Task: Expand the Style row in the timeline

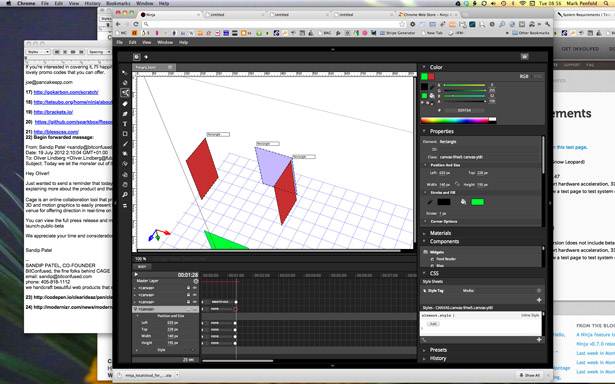Action: click(x=137, y=350)
